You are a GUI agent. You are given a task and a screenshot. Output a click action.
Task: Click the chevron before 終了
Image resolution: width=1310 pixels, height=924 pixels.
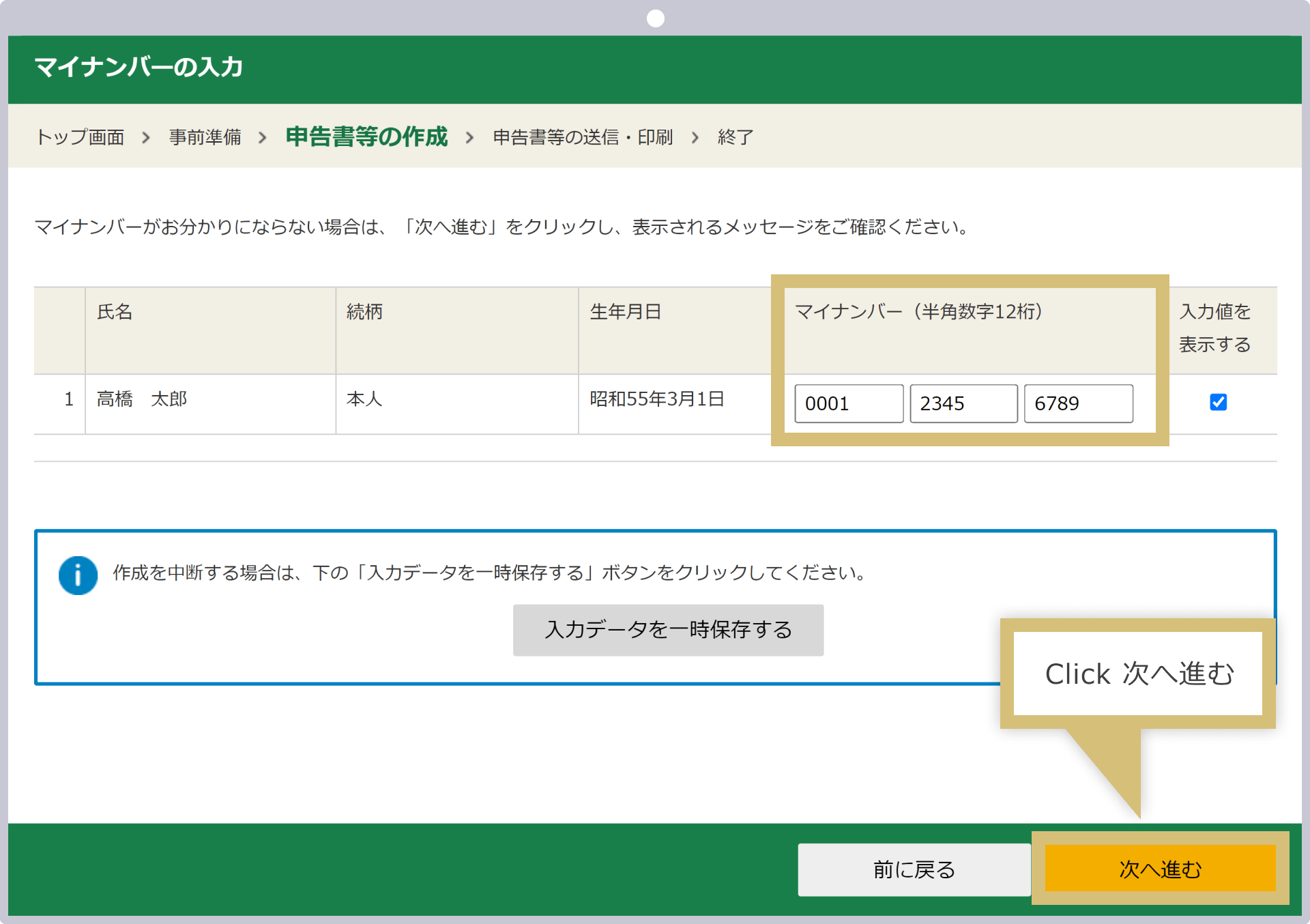pyautogui.click(x=695, y=138)
